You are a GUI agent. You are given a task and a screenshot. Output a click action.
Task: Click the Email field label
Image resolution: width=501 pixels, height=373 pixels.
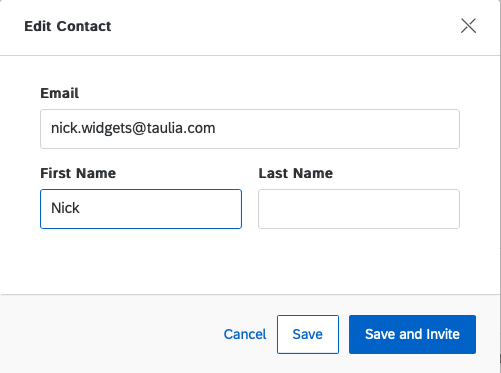coord(60,93)
